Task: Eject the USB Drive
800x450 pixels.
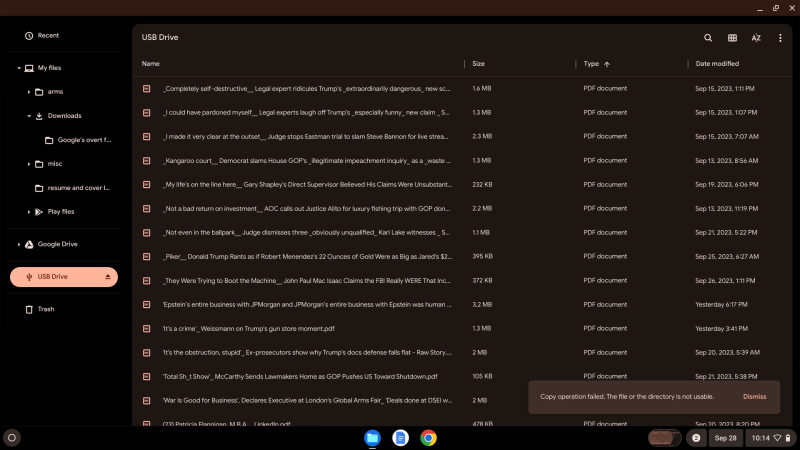Action: 108,277
